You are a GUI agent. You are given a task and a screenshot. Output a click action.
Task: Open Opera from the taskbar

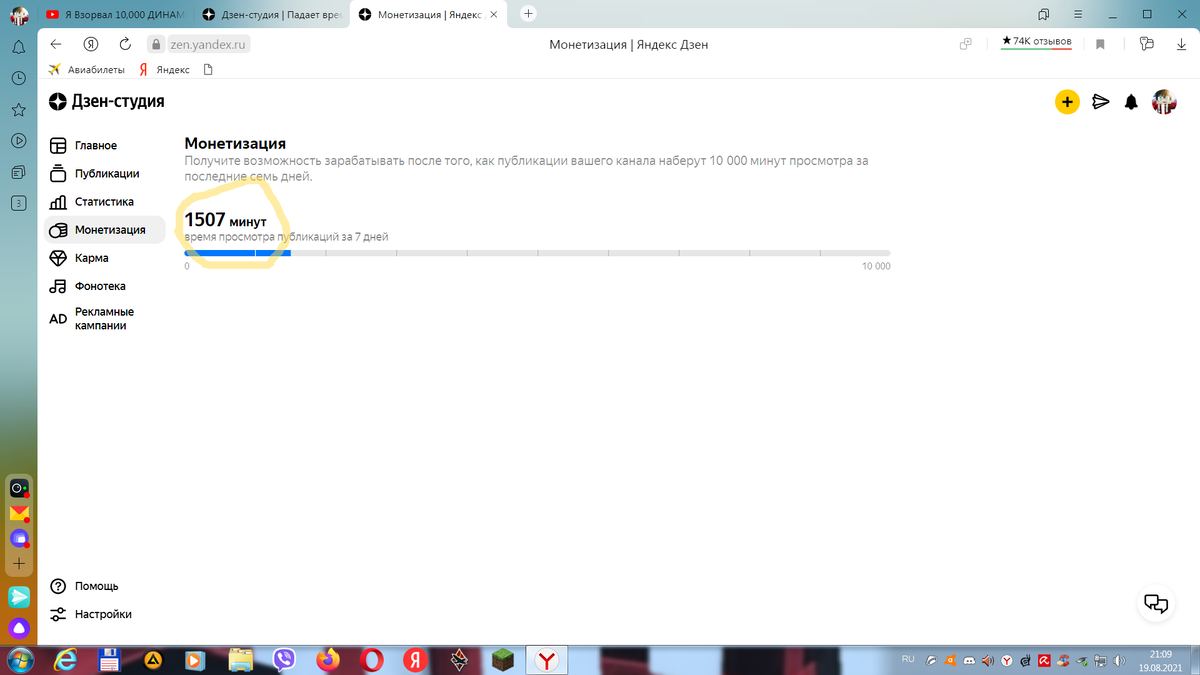[371, 660]
